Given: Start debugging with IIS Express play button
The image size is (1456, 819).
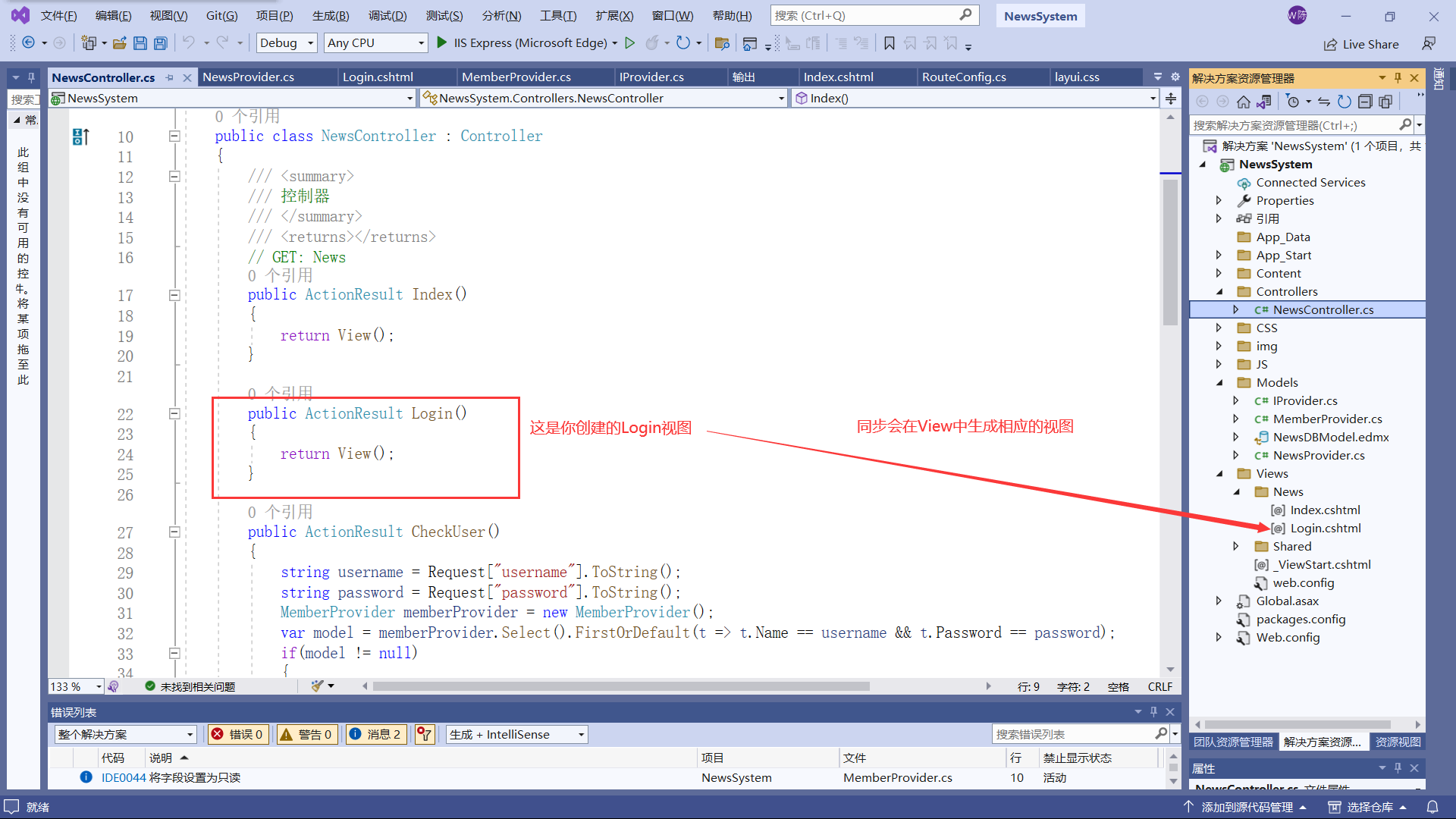Looking at the screenshot, I should coord(442,43).
